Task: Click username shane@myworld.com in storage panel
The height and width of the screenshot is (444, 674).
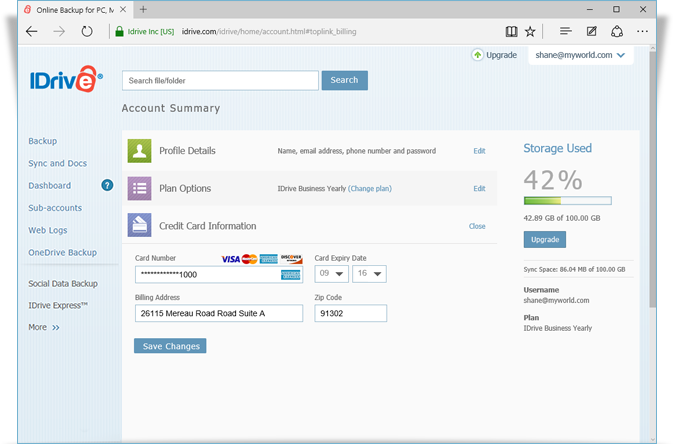Action: coord(556,300)
